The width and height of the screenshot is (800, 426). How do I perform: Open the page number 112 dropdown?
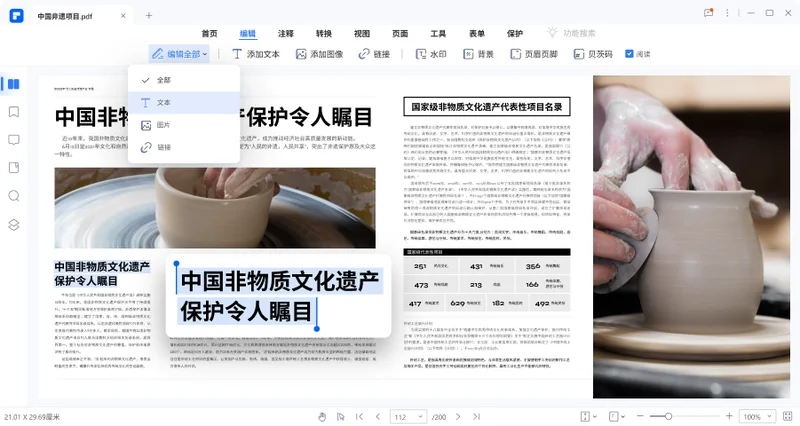(x=408, y=417)
